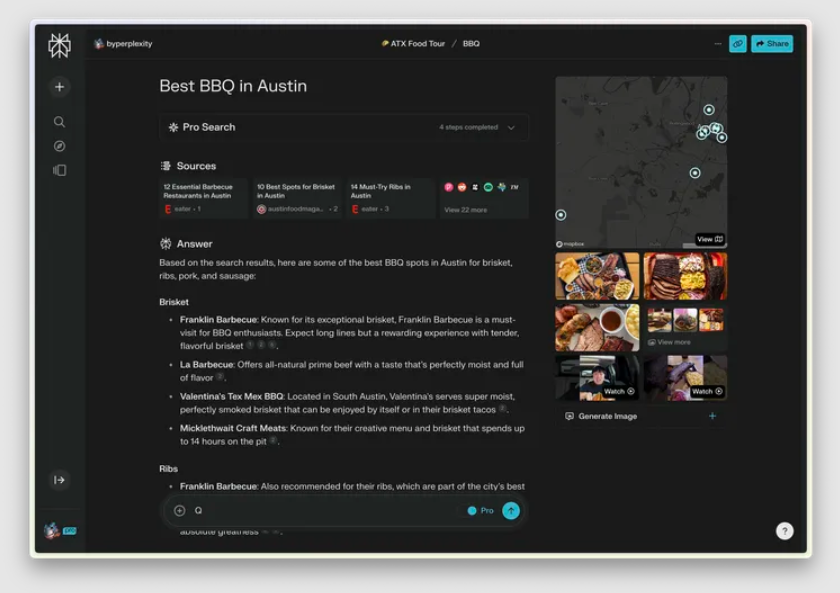Click the 'Best BBQ in Austin' title
Image resolution: width=840 pixels, height=593 pixels.
(233, 86)
